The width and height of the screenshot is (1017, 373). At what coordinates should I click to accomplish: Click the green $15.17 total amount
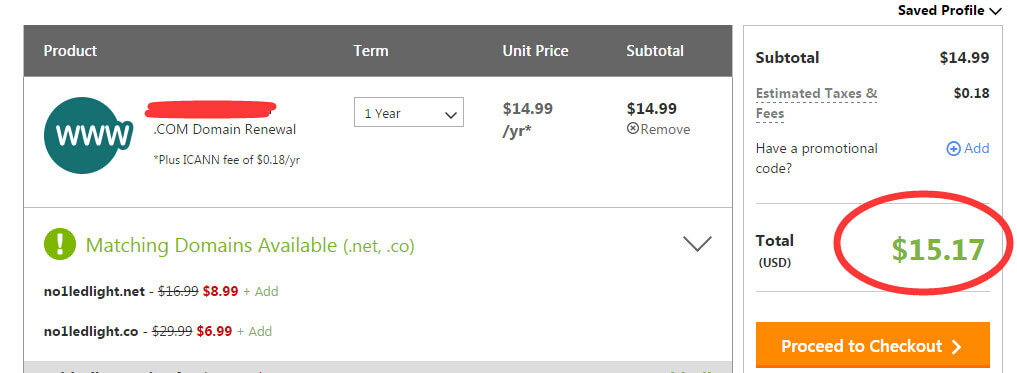938,249
